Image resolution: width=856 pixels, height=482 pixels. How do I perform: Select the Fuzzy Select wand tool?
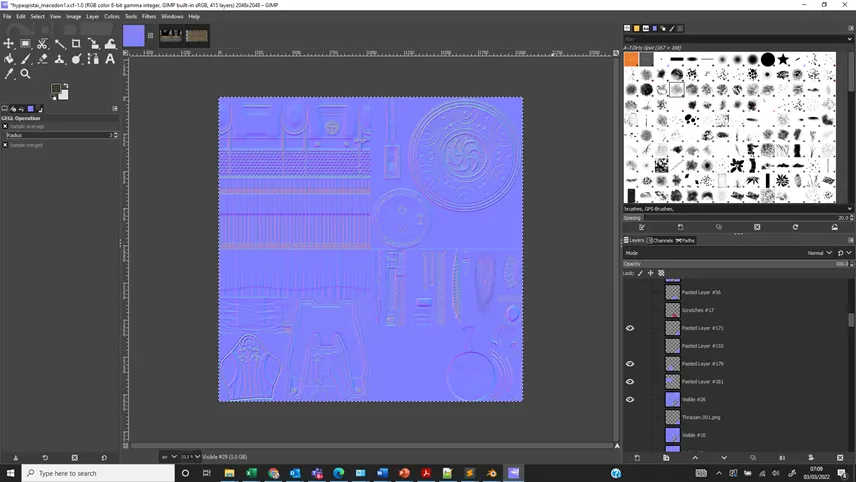tap(60, 44)
